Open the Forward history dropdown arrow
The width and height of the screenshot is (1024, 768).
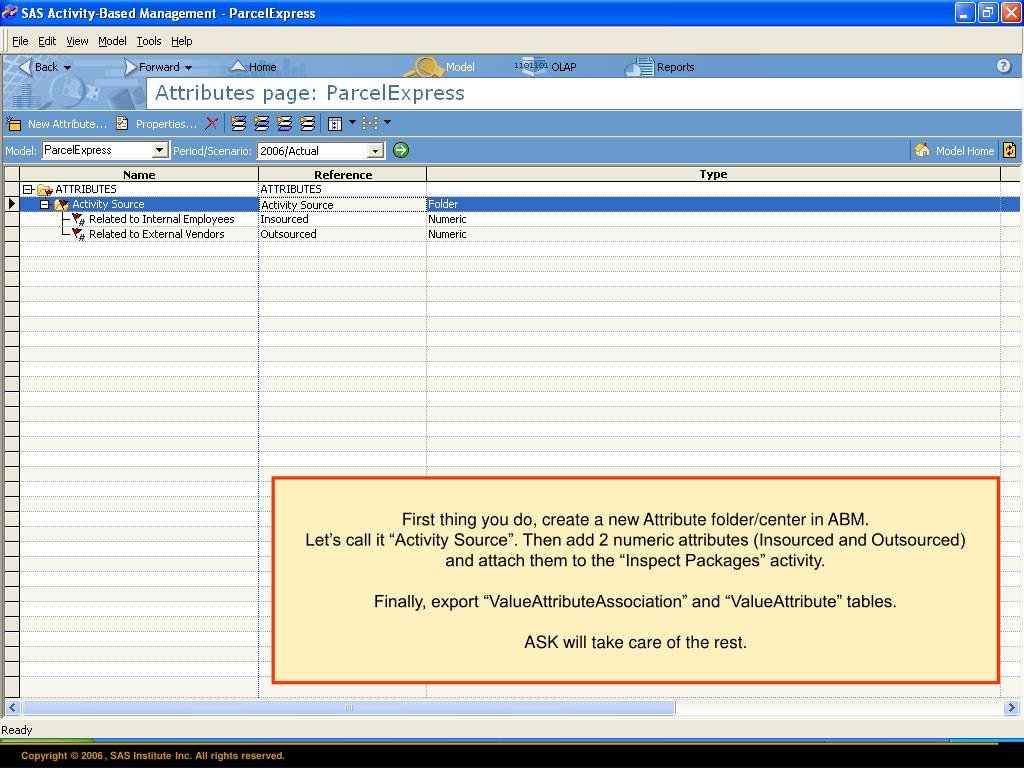coord(188,67)
